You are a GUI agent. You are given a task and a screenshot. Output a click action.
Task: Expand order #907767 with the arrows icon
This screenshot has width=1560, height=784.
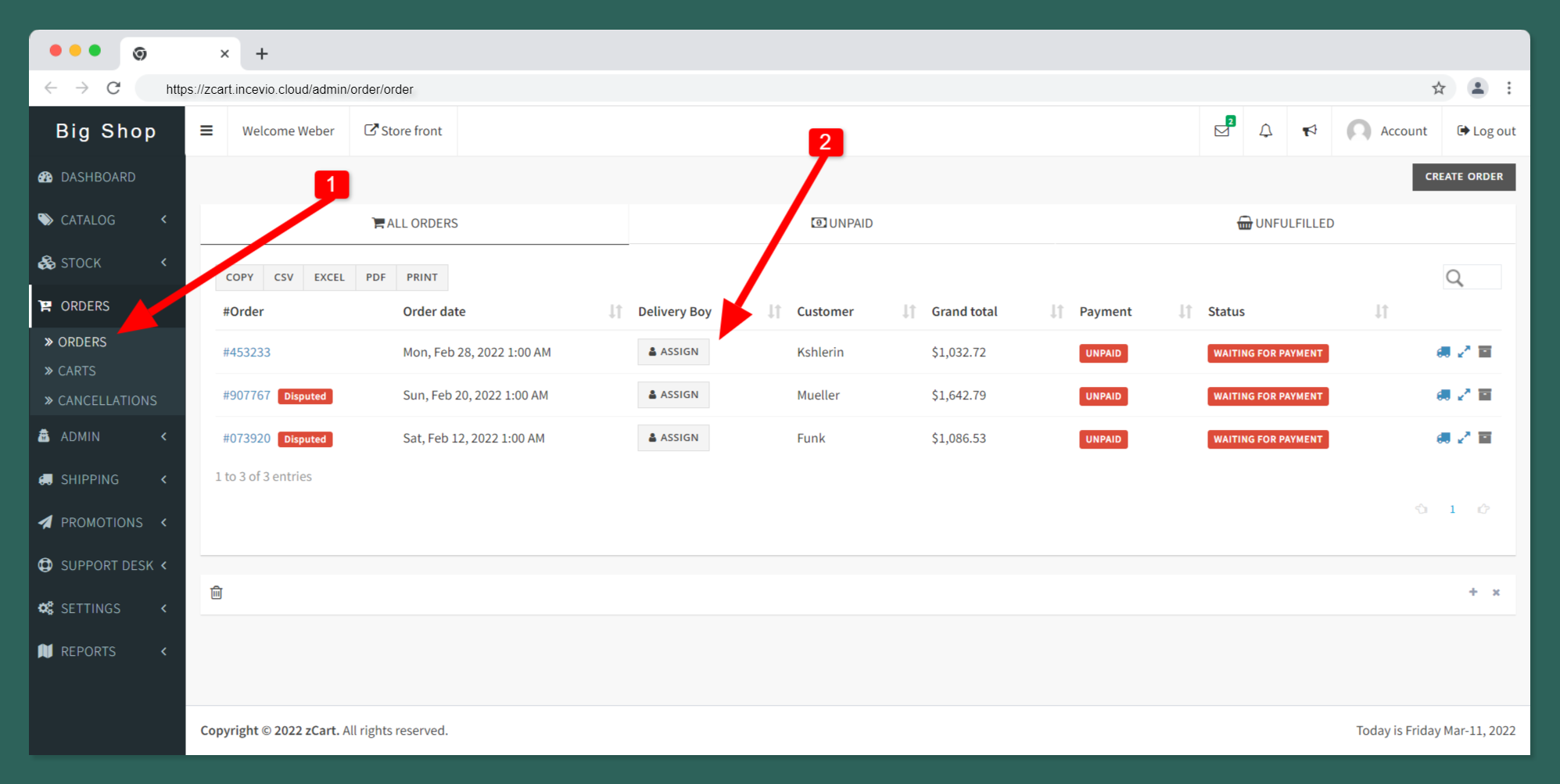coord(1464,395)
